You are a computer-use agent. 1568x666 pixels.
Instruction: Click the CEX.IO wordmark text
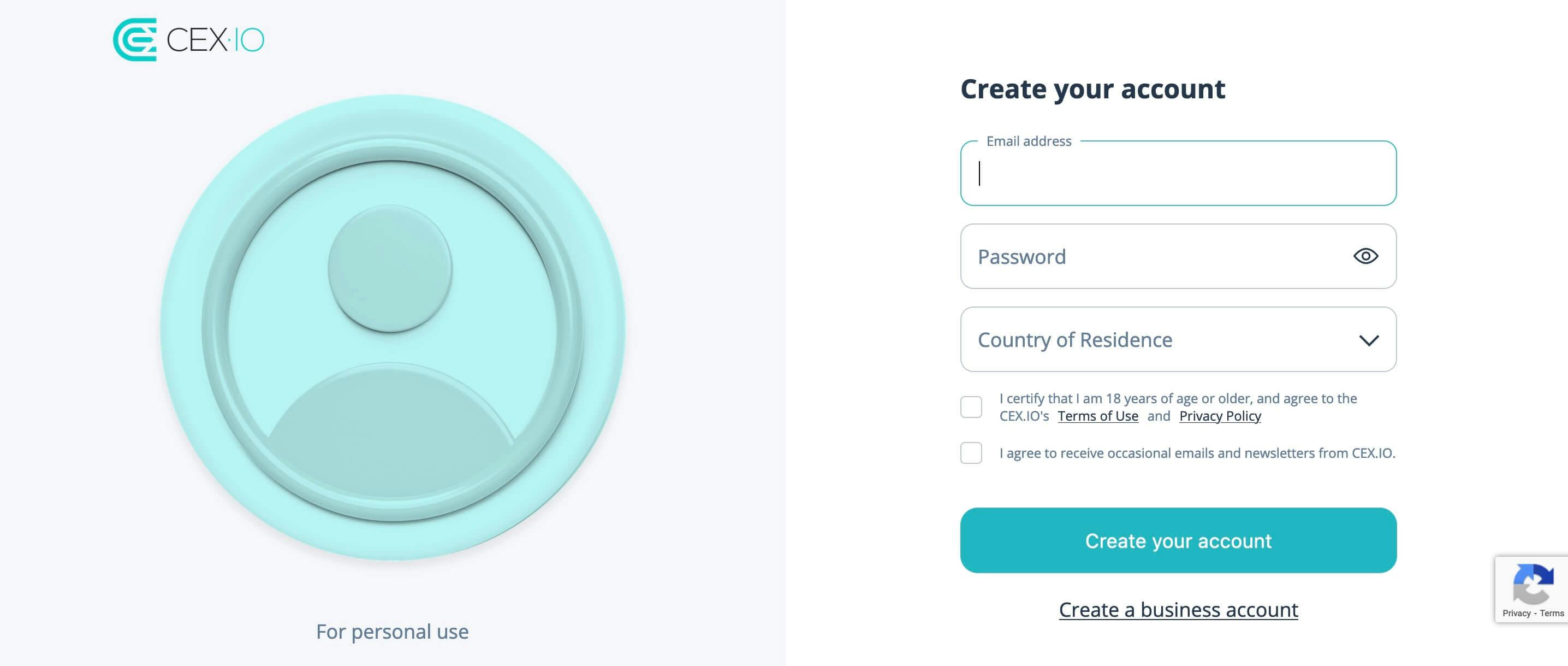tap(216, 40)
